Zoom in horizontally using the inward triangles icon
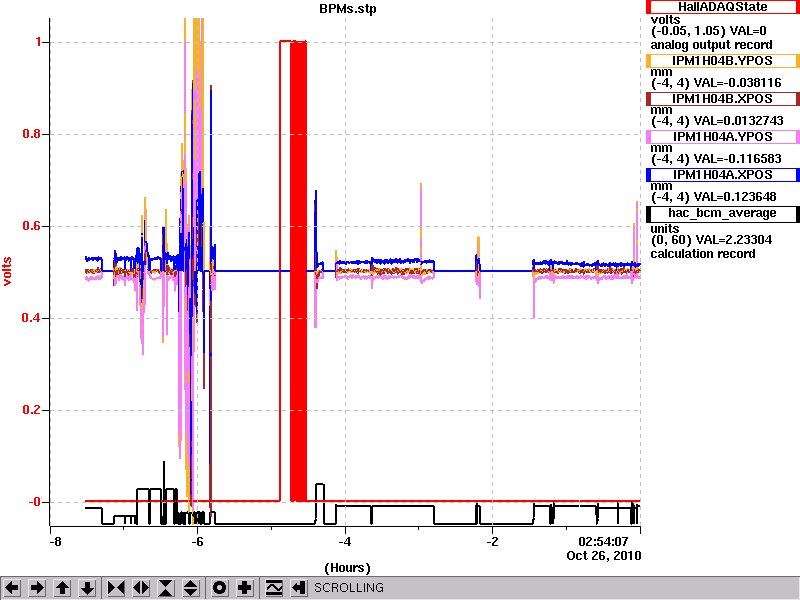This screenshot has height=600, width=800. [116, 588]
